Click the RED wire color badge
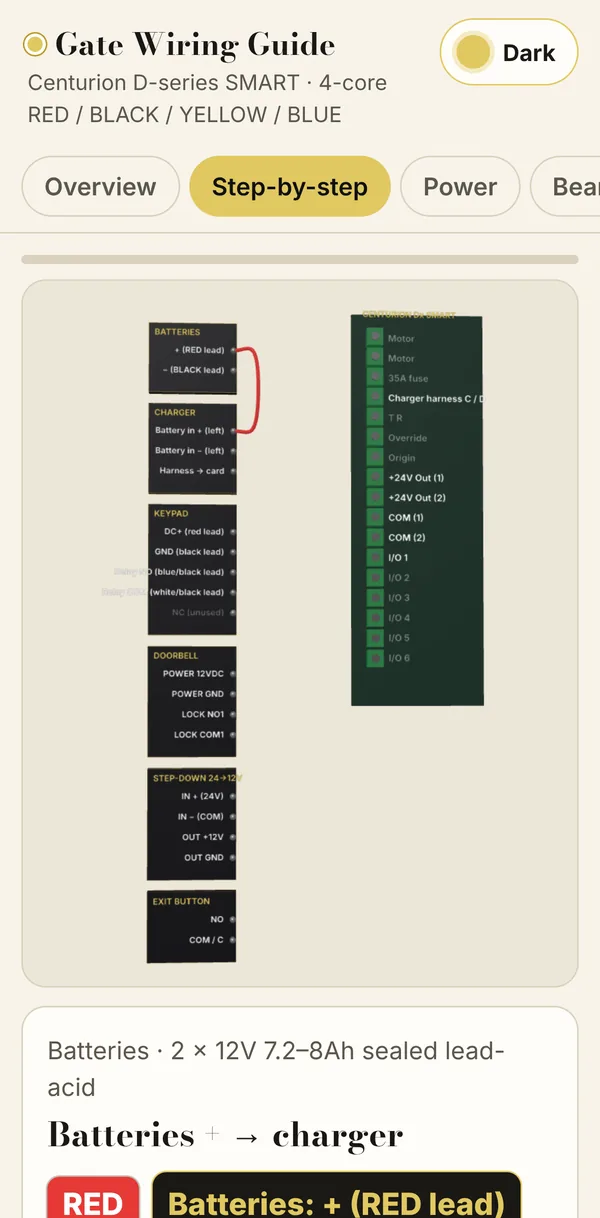 (93, 1200)
